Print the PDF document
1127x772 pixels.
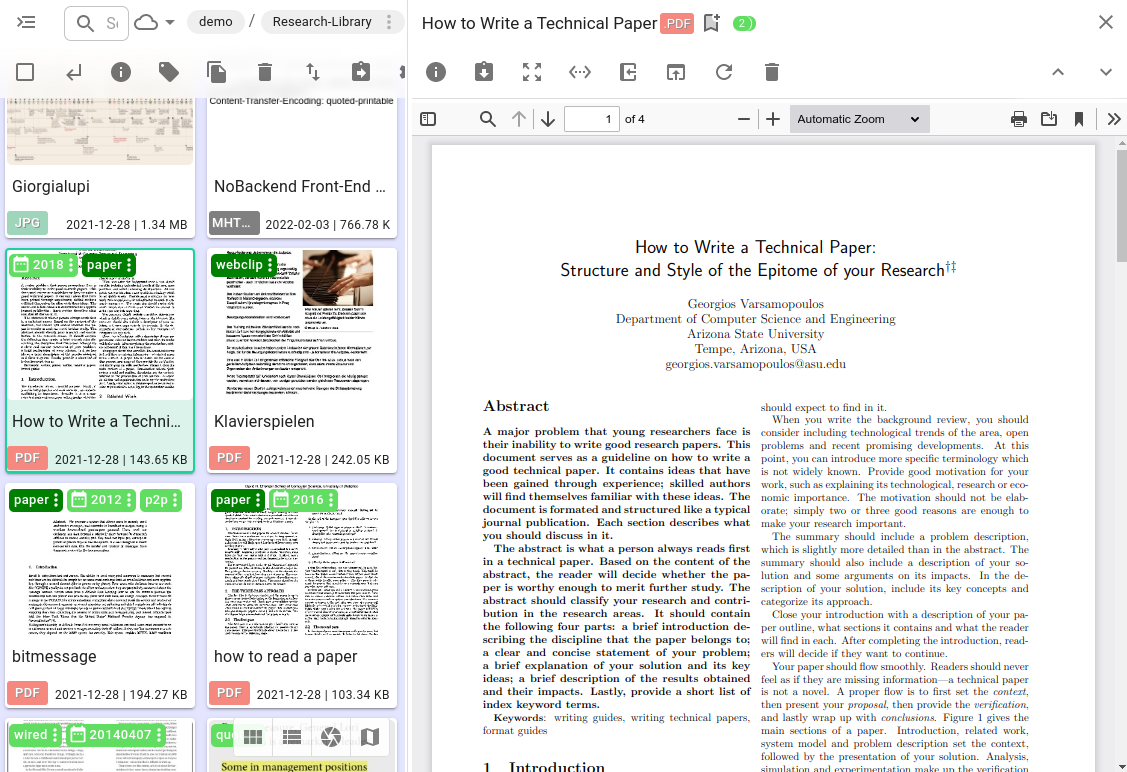tap(1018, 119)
